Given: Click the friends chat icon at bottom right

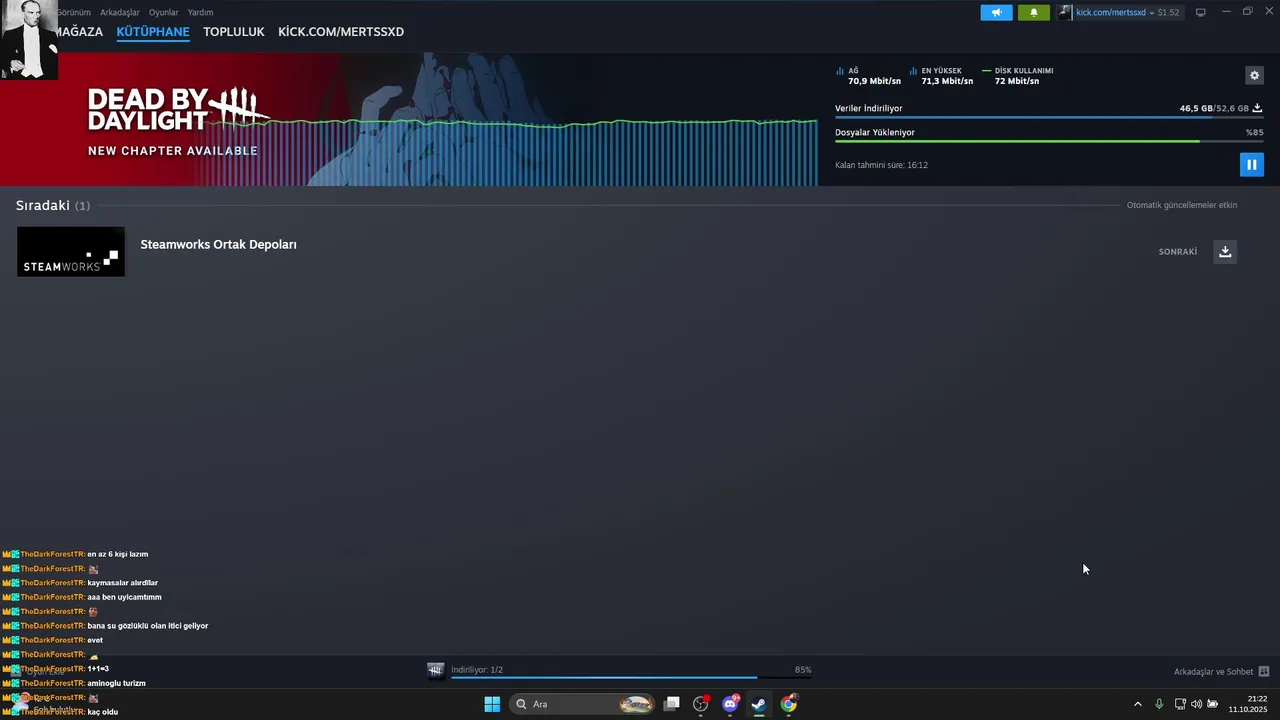Looking at the screenshot, I should tap(1264, 672).
